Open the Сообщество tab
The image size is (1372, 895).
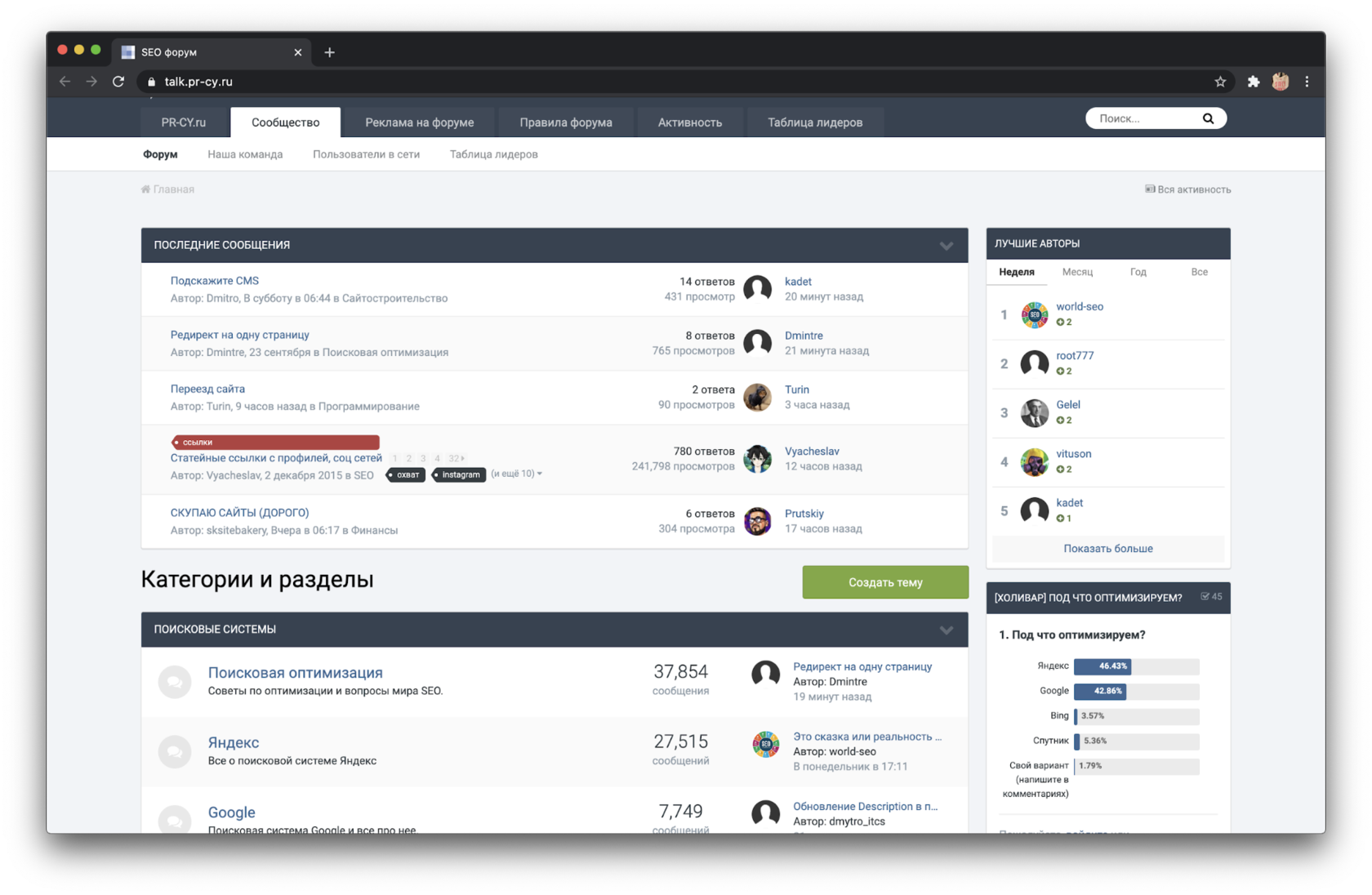tap(285, 122)
